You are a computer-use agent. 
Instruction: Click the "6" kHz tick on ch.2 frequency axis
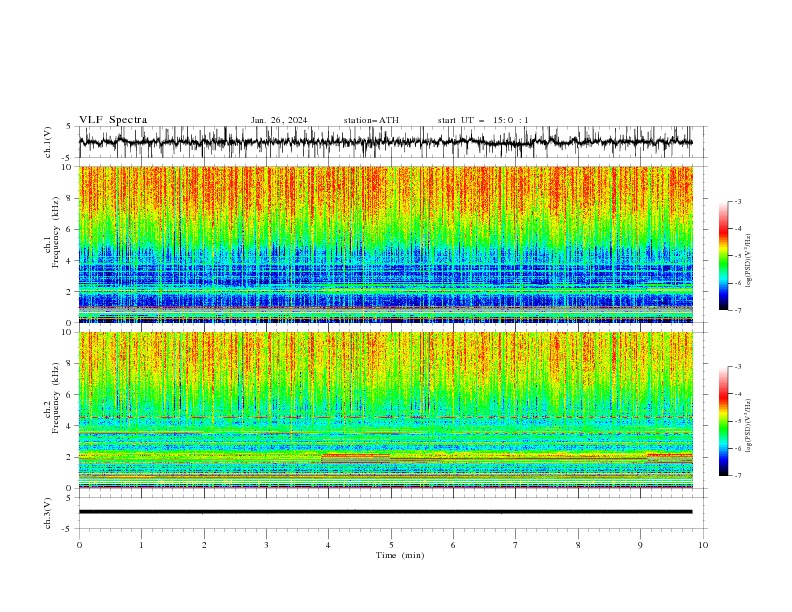click(70, 394)
